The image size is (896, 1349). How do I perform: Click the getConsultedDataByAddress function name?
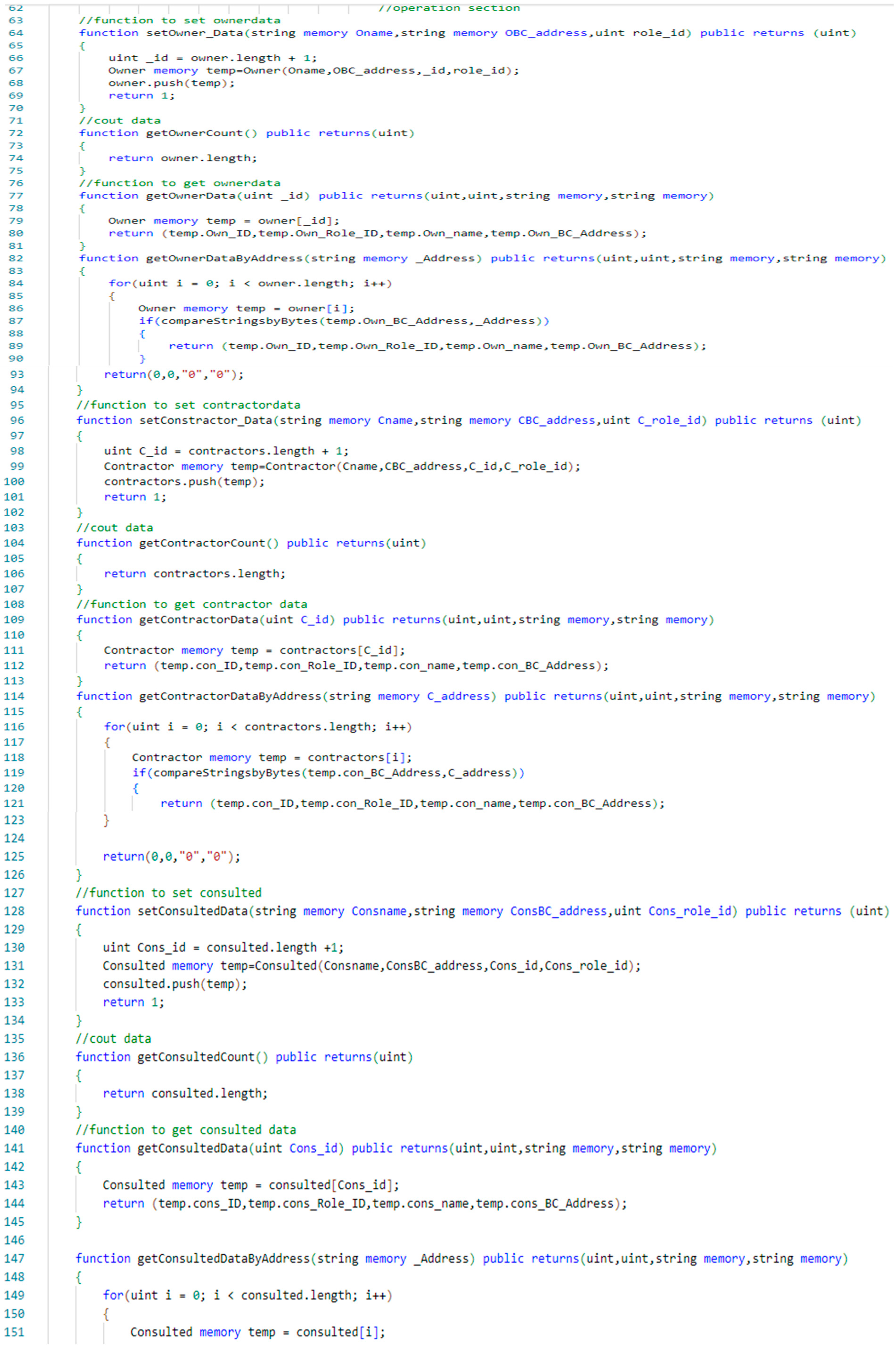tap(223, 1258)
